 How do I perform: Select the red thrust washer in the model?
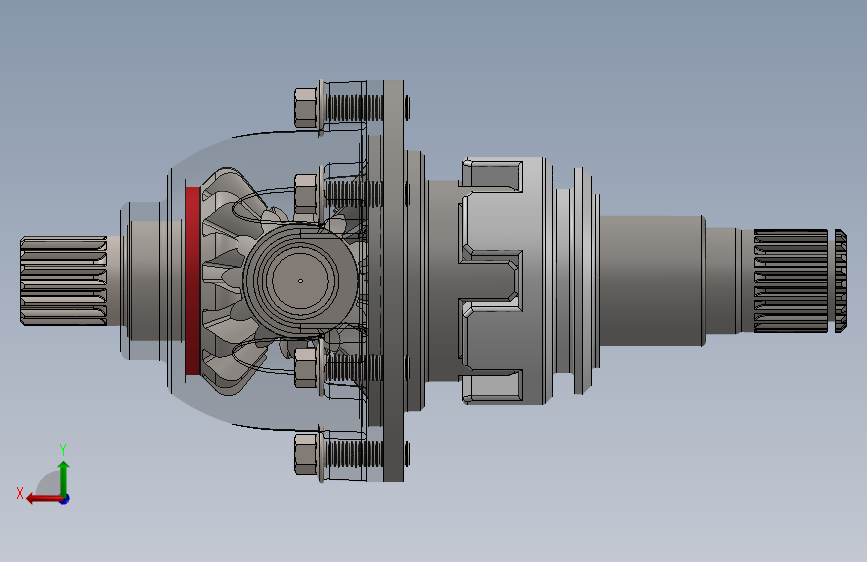point(192,281)
